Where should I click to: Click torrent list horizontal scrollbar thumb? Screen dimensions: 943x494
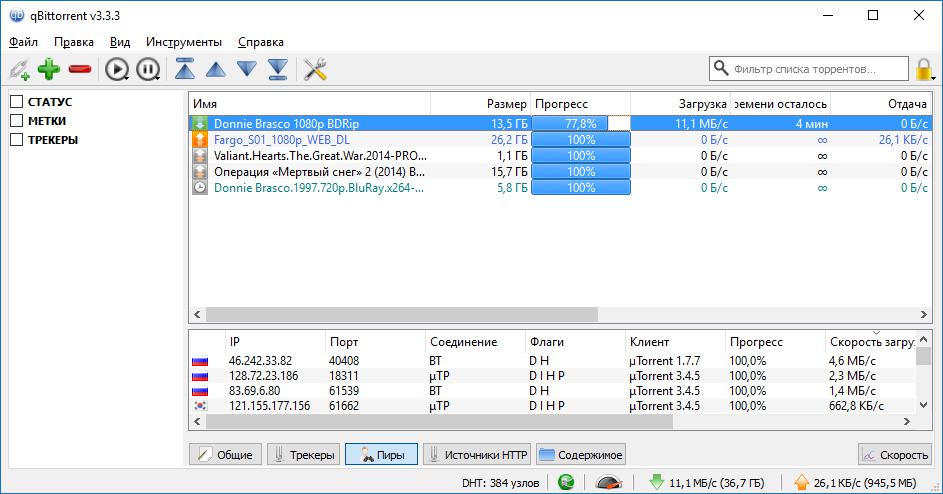click(x=402, y=314)
